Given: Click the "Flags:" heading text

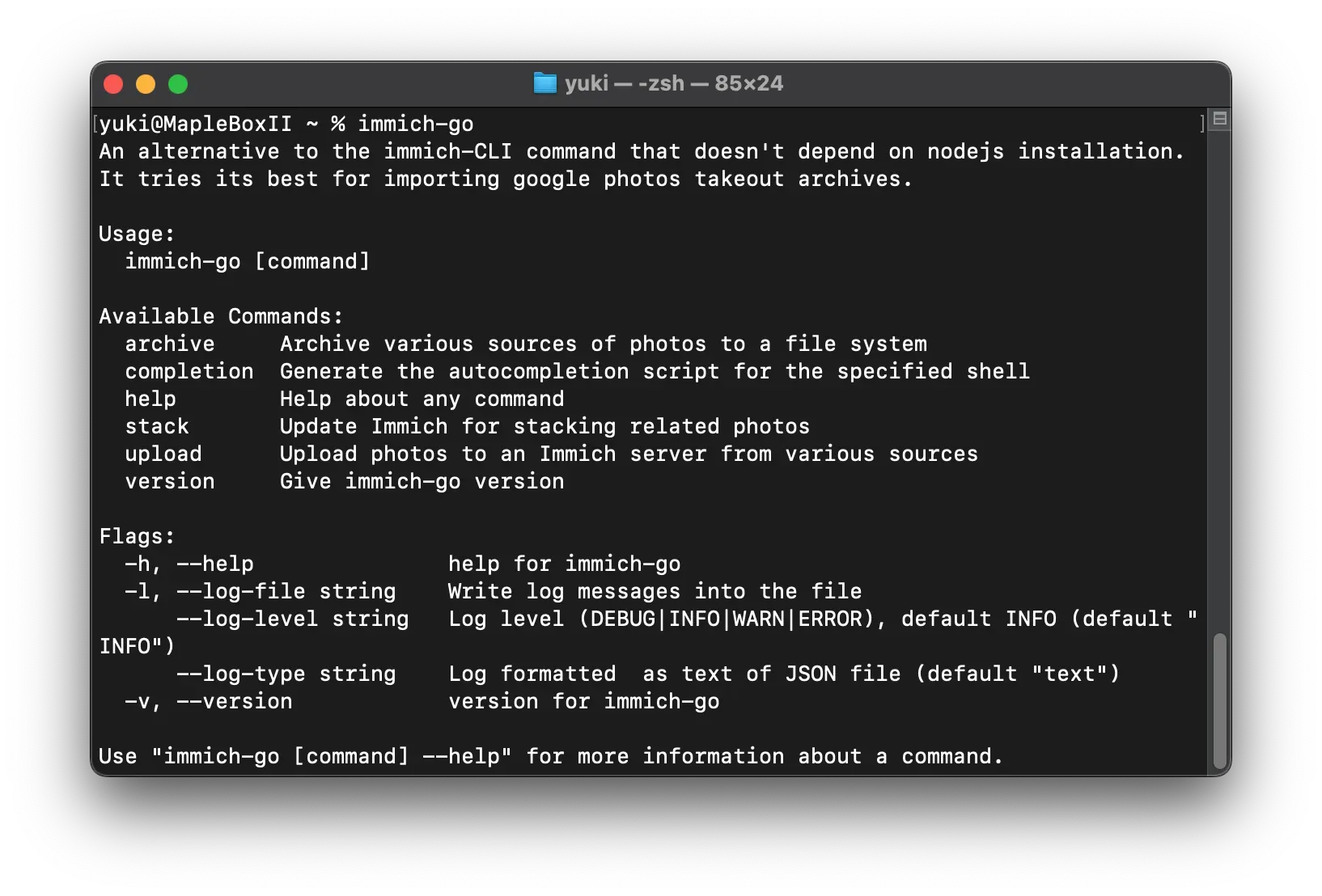Looking at the screenshot, I should click(x=137, y=536).
